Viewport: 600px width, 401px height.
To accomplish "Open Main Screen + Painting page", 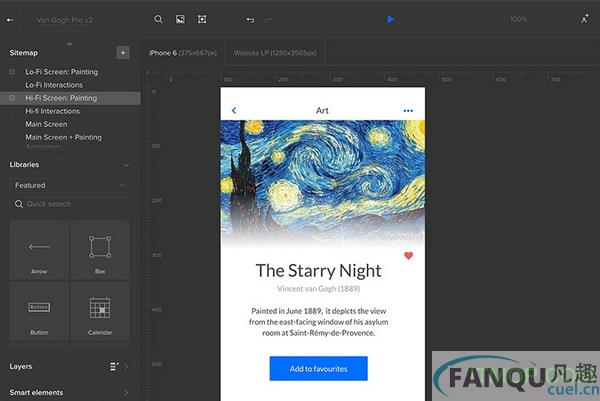I will 64,137.
